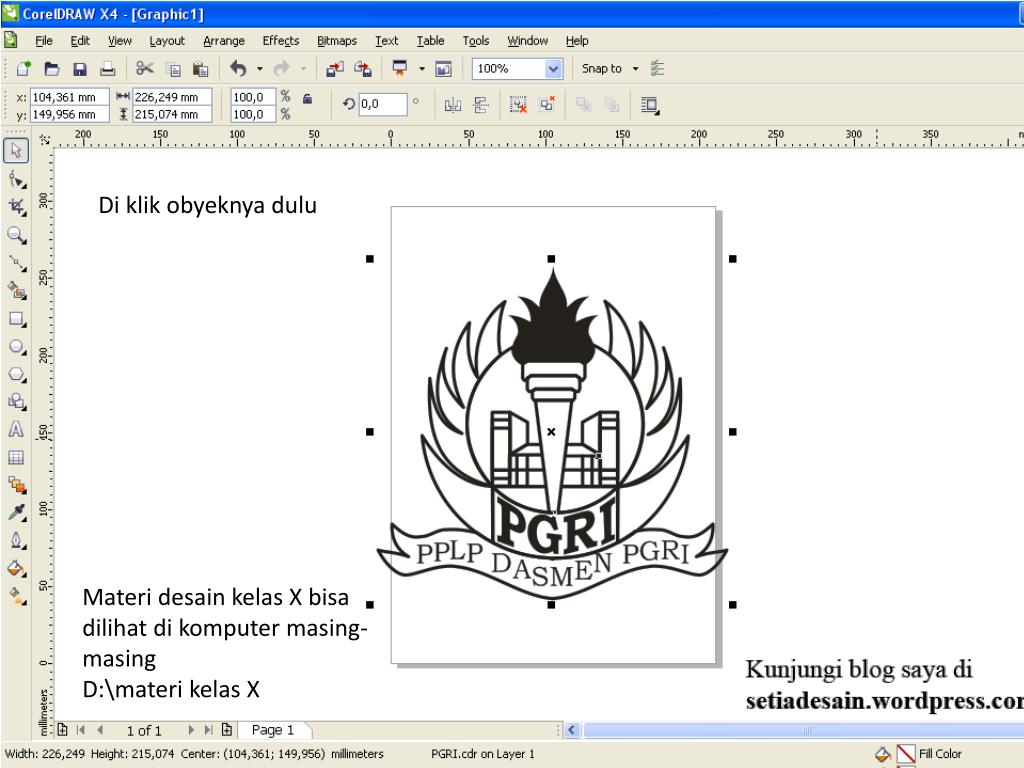Open the Arrange menu
1024x768 pixels.
pyautogui.click(x=223, y=40)
